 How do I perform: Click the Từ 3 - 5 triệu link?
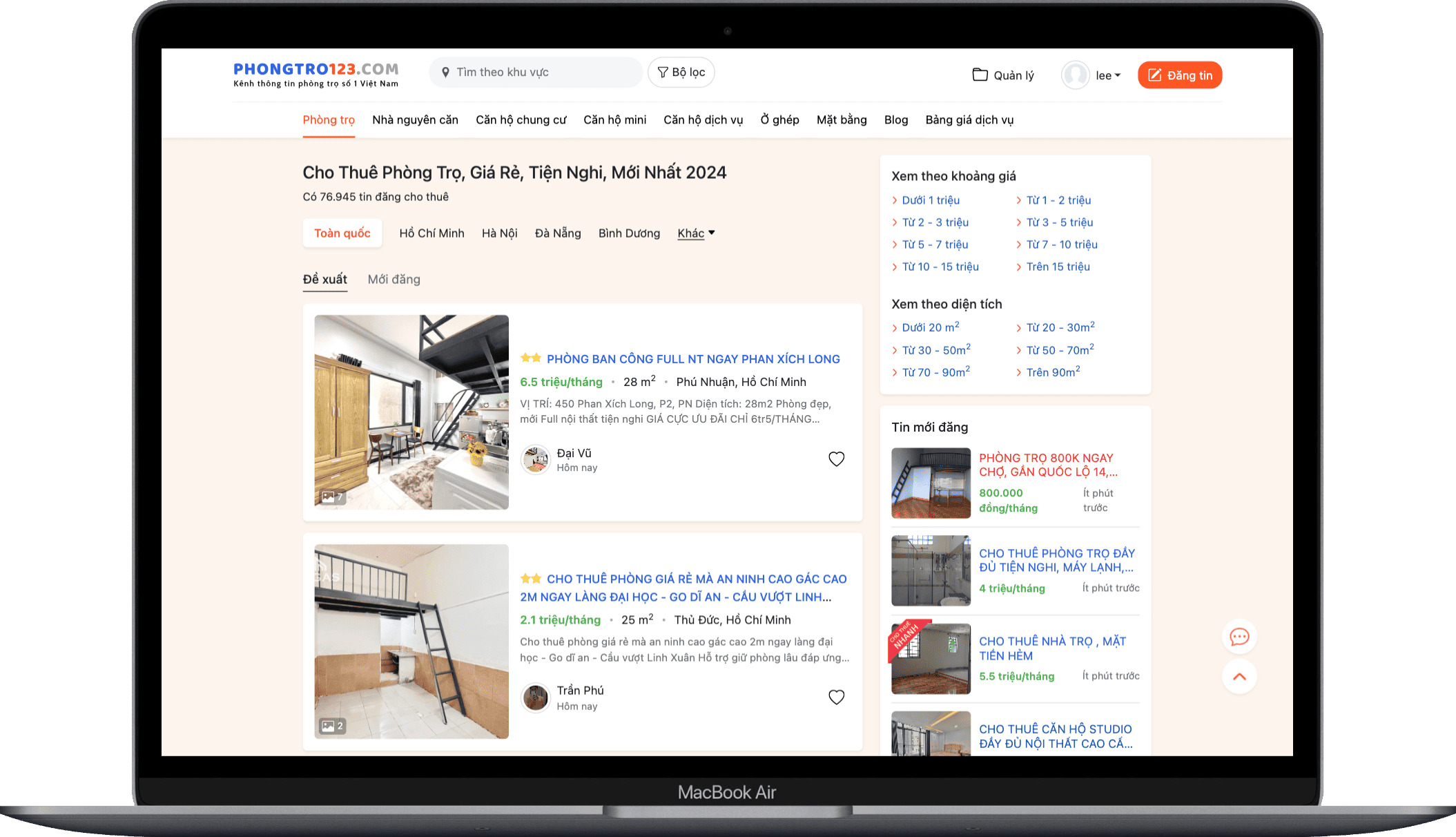tap(1059, 222)
